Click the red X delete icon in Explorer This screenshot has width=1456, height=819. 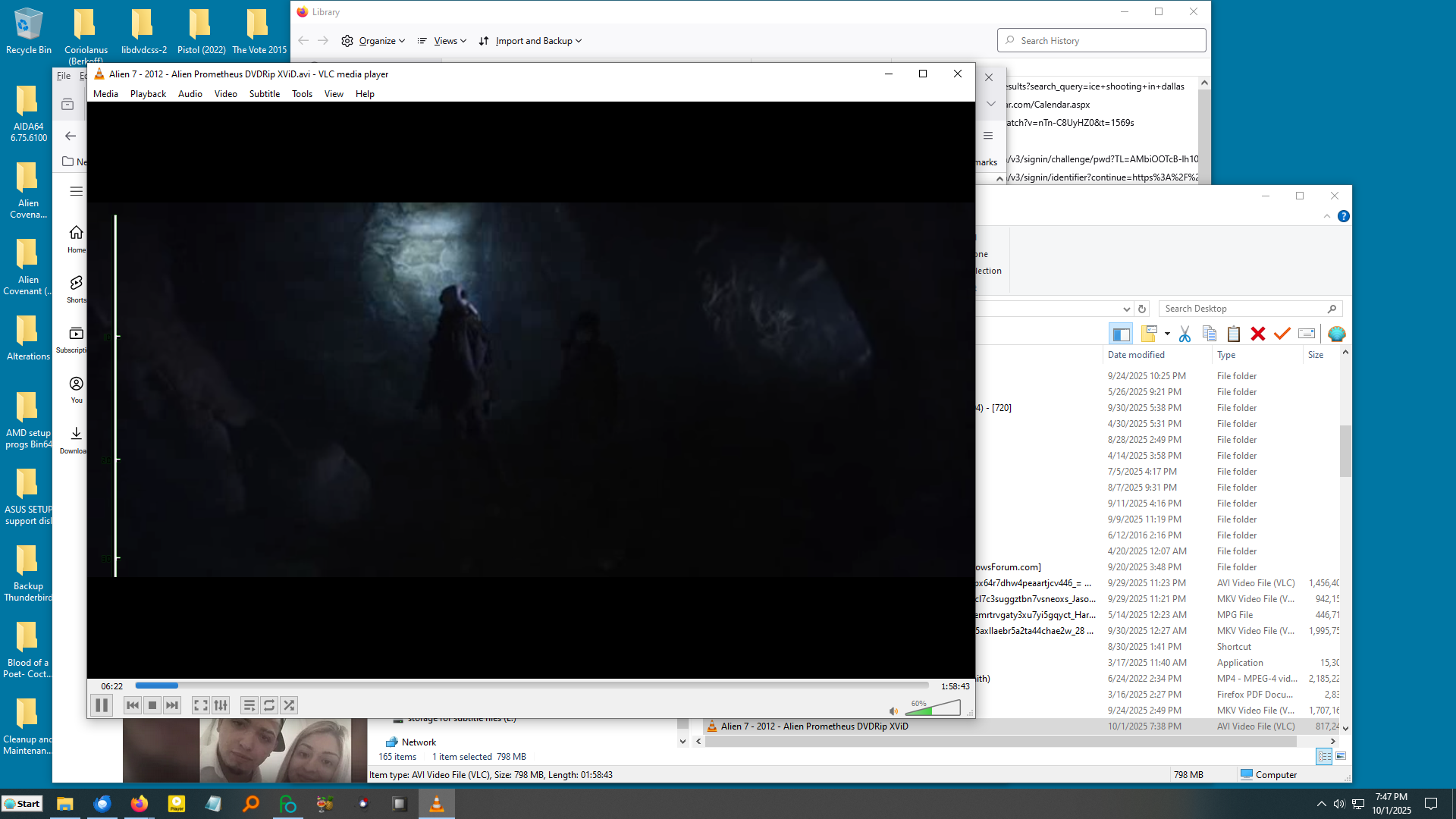pos(1258,334)
